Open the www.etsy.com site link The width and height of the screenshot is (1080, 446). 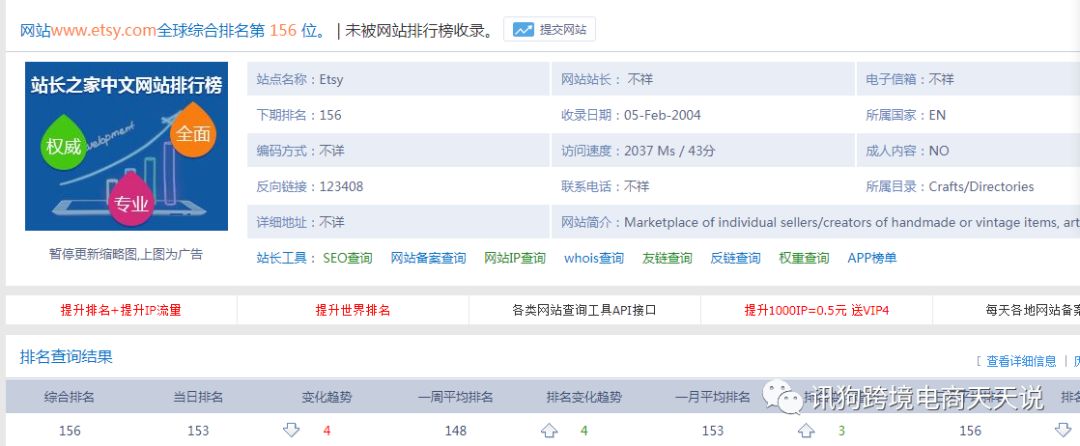tap(104, 31)
